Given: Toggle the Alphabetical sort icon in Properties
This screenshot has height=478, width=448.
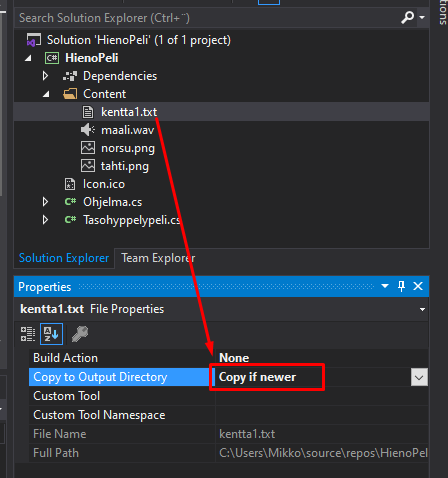Looking at the screenshot, I should [51, 334].
